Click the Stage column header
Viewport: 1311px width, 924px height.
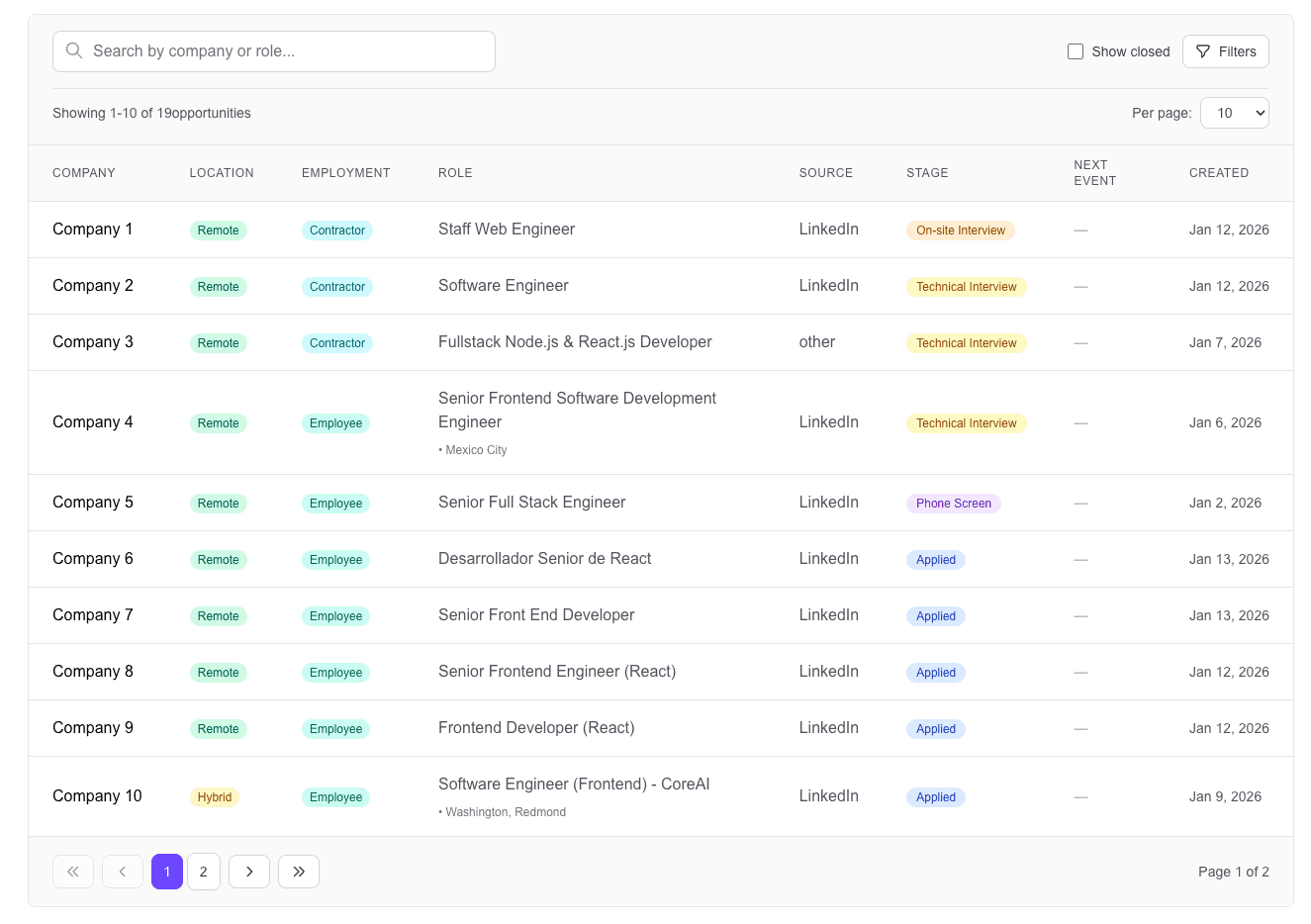[927, 173]
